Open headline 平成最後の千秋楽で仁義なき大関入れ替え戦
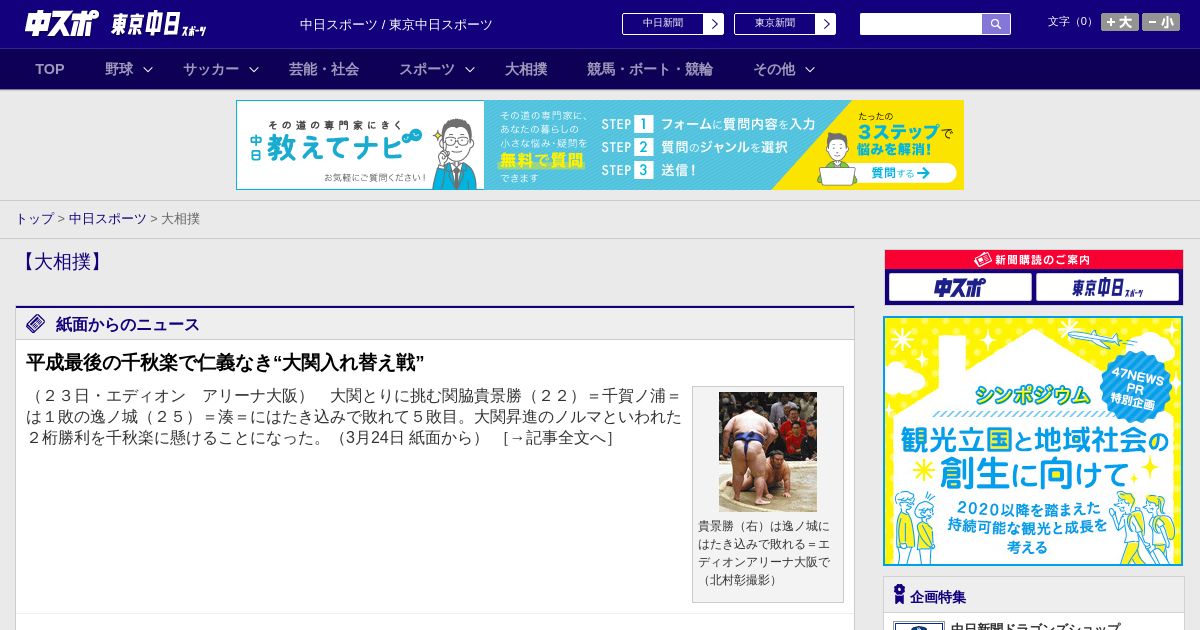Image resolution: width=1200 pixels, height=630 pixels. (x=225, y=362)
